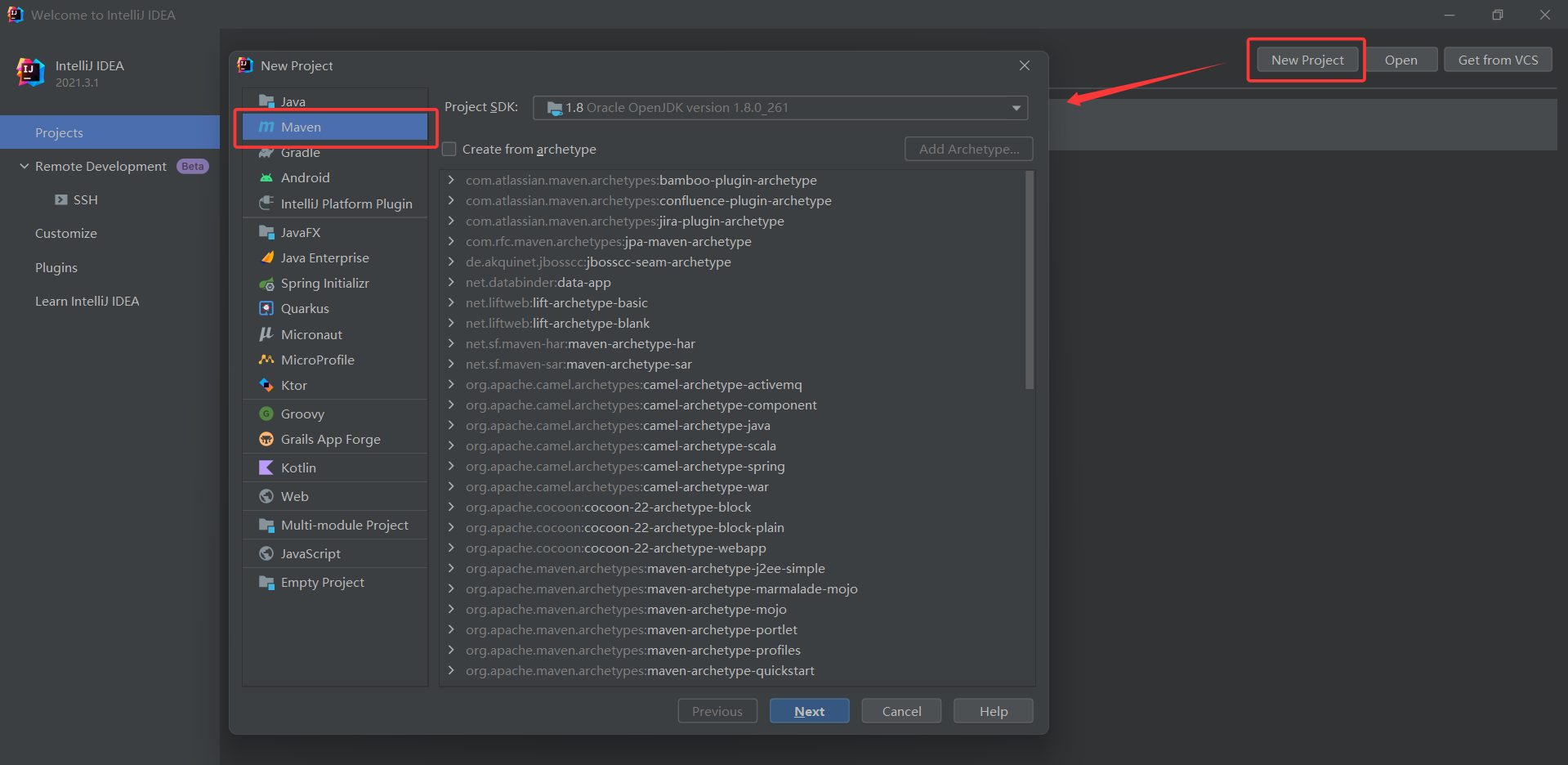Click New Project on welcome screen

1307,60
